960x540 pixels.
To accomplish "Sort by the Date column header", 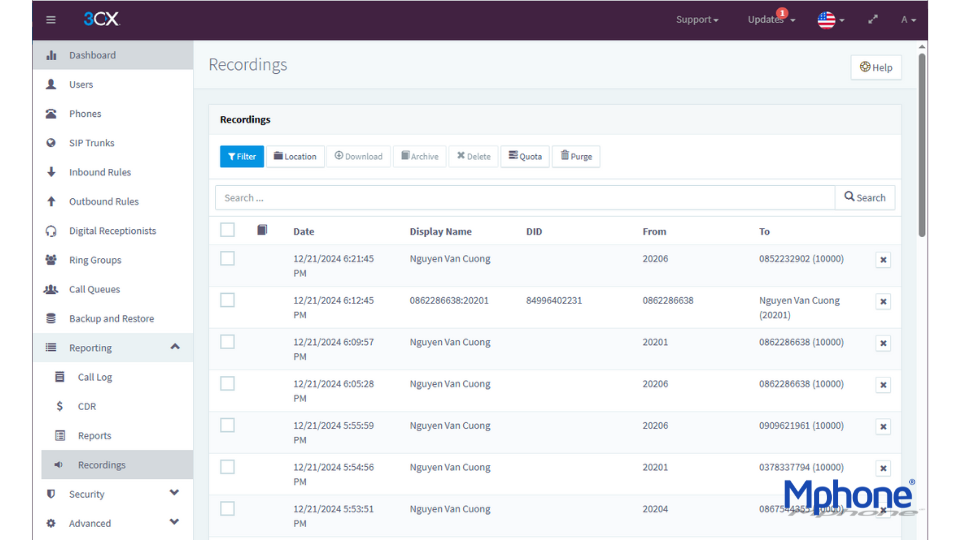I will (304, 231).
